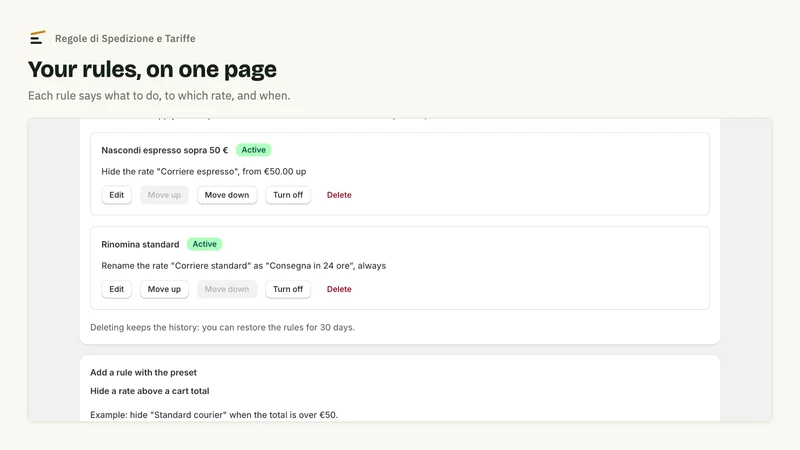
Task: Click the heading "Your rules, on one page"
Action: 152,69
